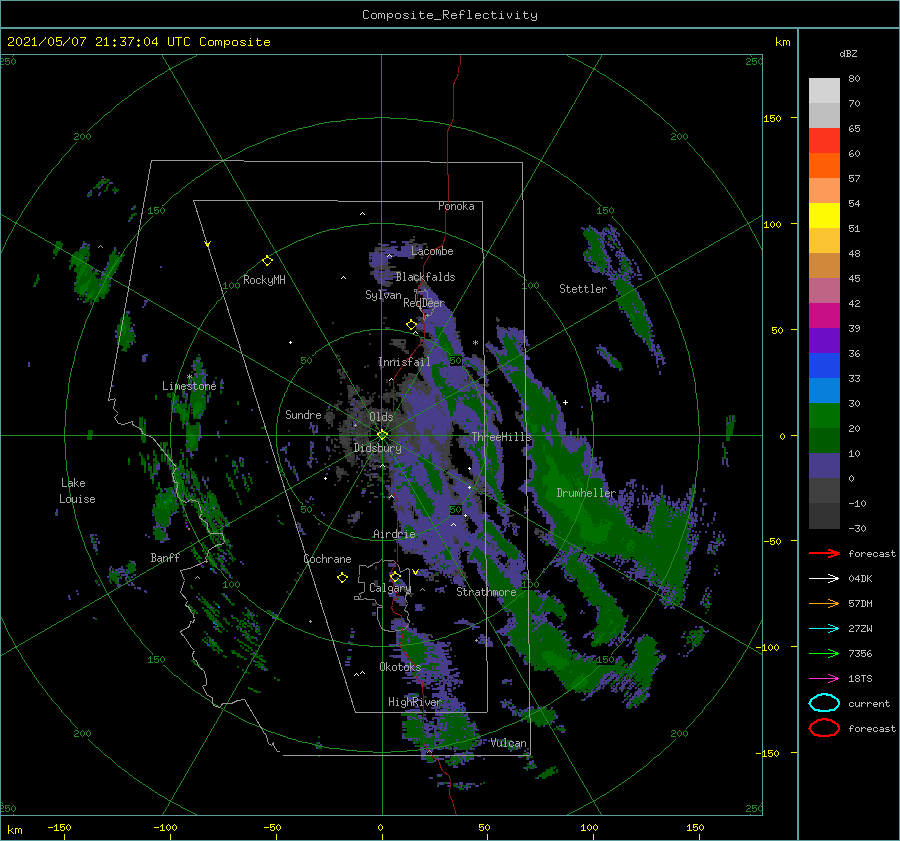Click the red forecast arrow legend icon
The image size is (900, 841).
click(824, 553)
